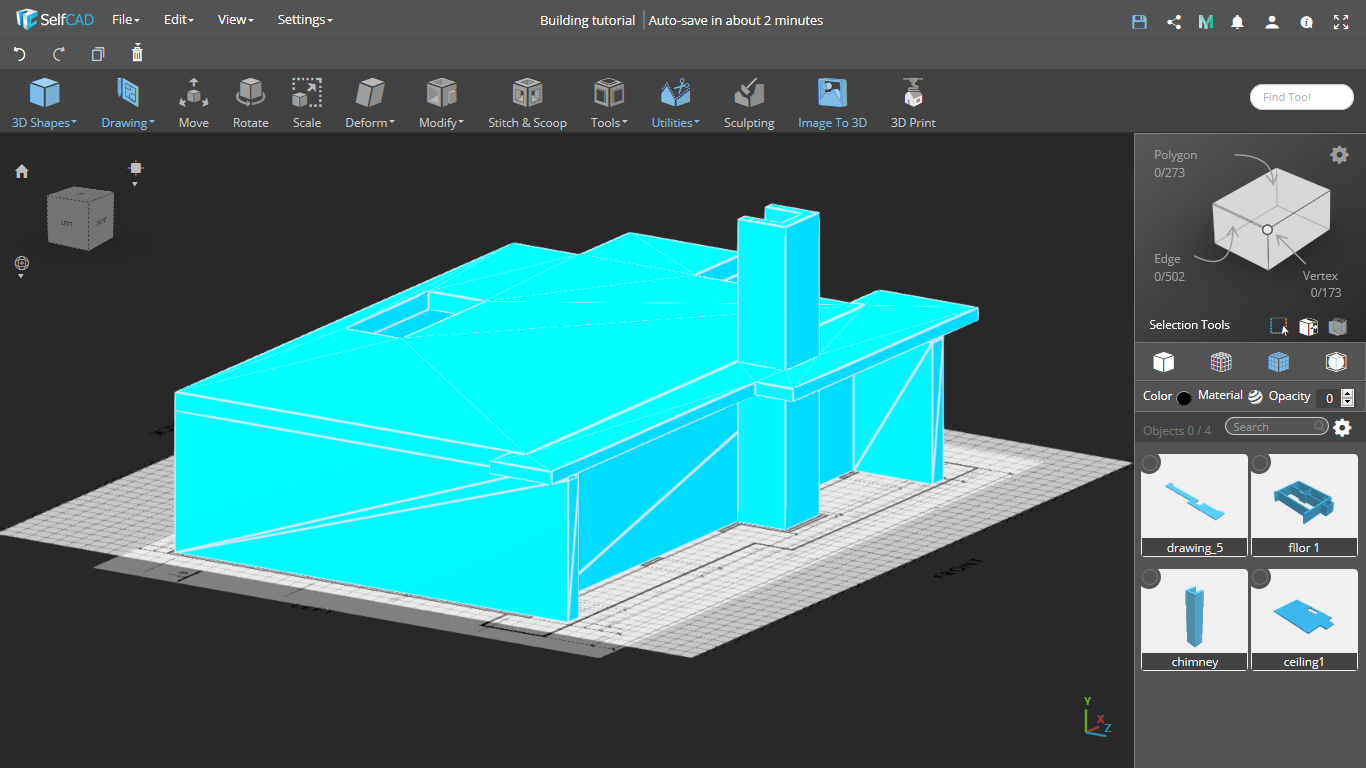Activate the grayed cube selection tool icon

pyautogui.click(x=1338, y=326)
